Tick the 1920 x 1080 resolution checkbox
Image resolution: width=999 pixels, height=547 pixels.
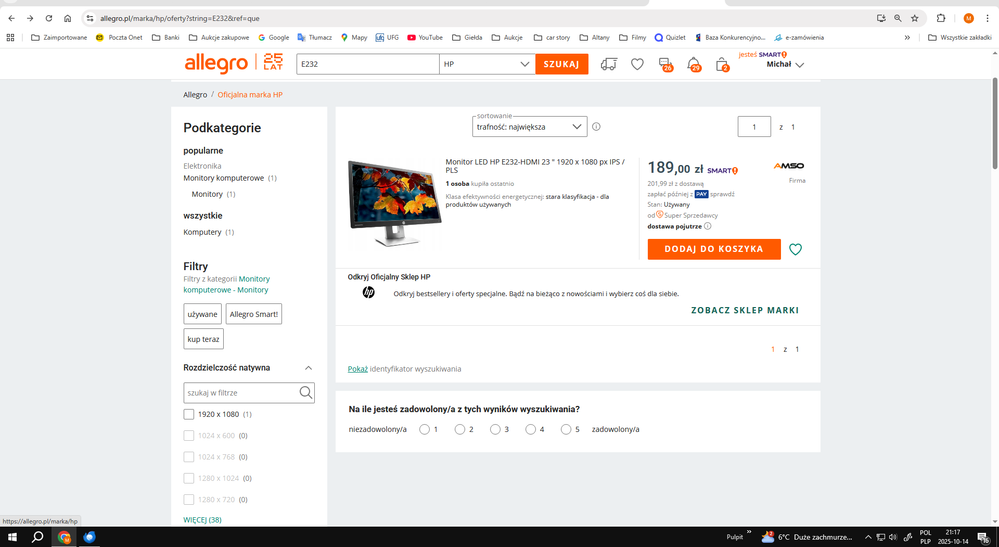[x=189, y=414]
